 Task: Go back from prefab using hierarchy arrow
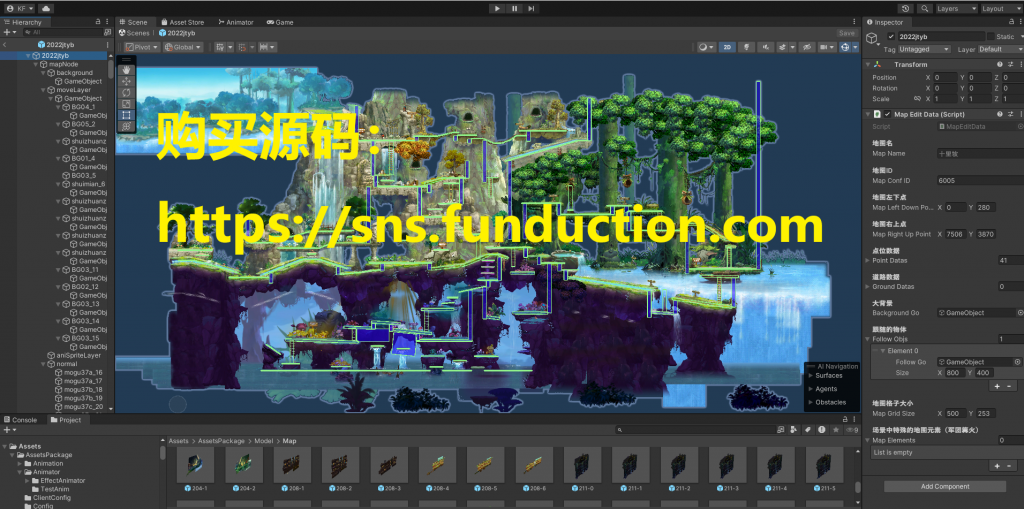pos(5,44)
